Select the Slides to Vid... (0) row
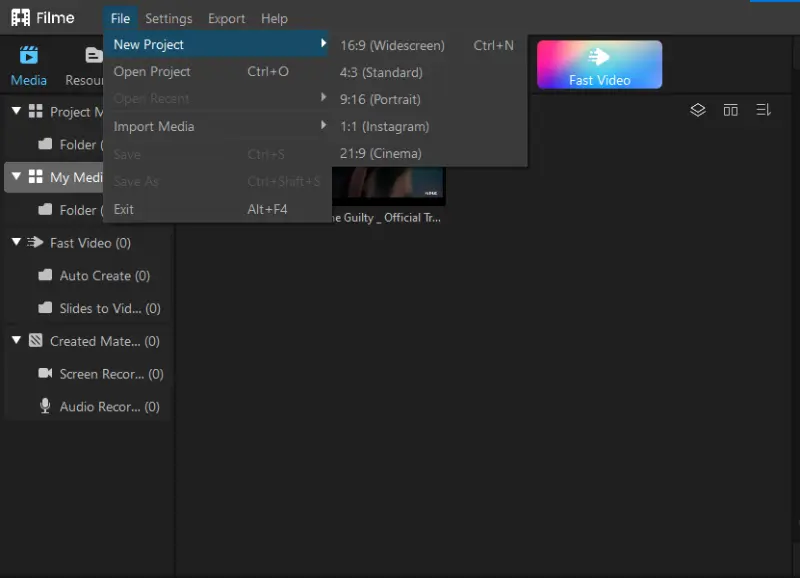800x578 pixels. tap(88, 308)
